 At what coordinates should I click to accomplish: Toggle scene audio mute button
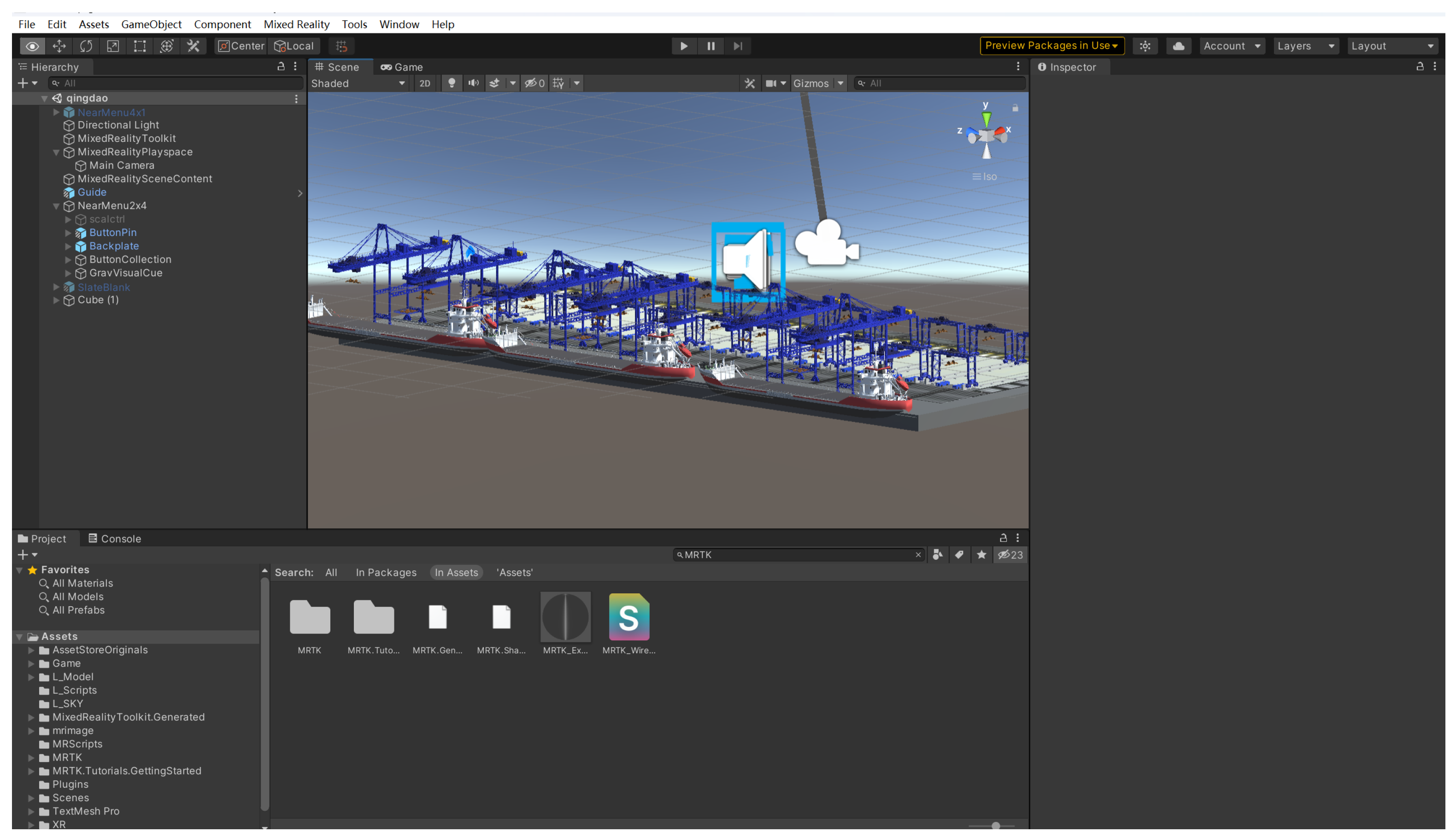[x=473, y=83]
